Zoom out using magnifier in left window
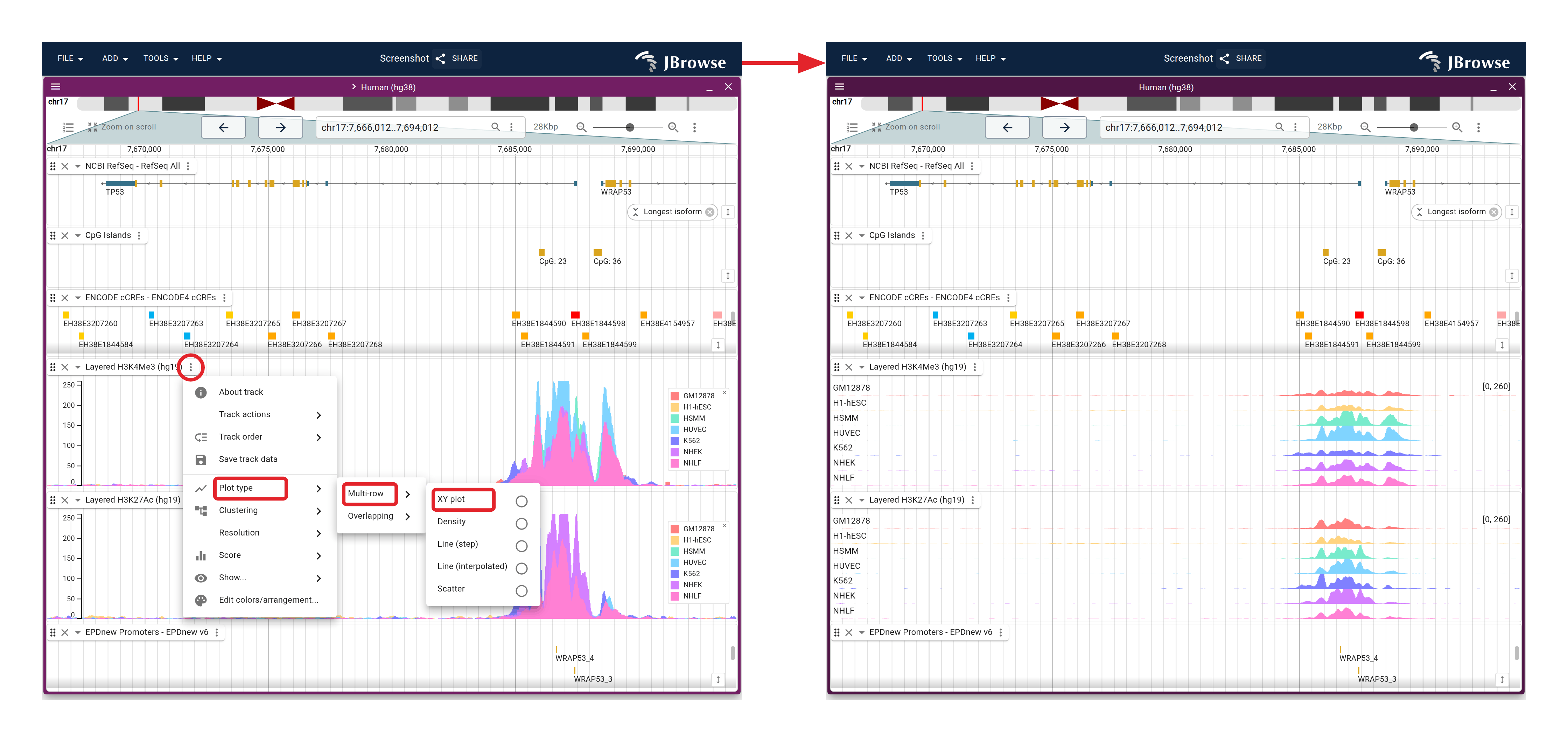Image resolution: width=1568 pixels, height=742 pixels. pos(581,127)
